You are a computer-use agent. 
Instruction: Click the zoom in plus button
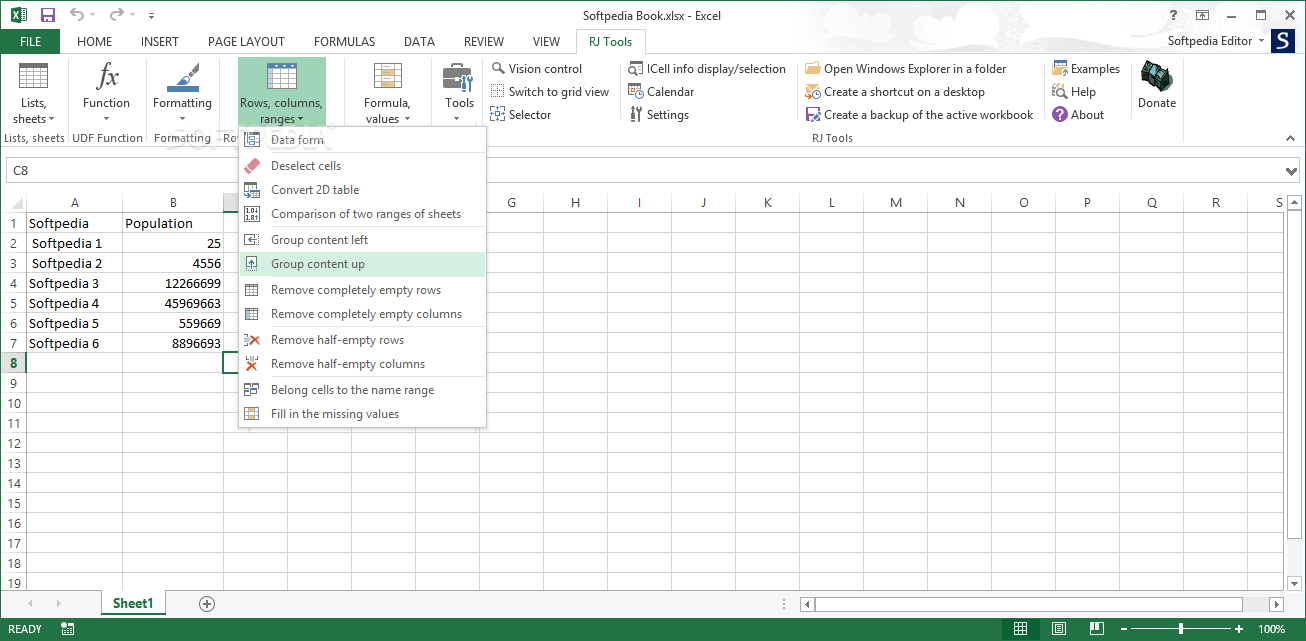(1240, 629)
